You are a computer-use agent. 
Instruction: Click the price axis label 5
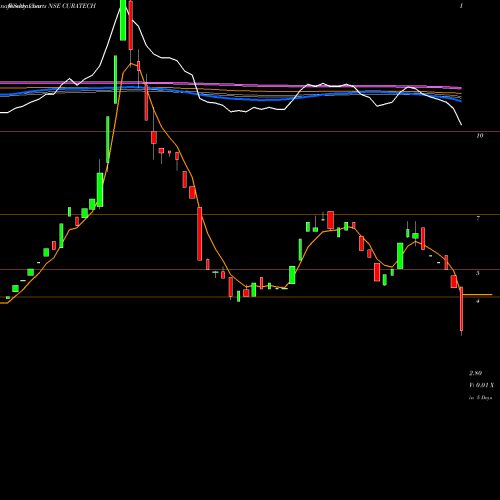[478, 273]
